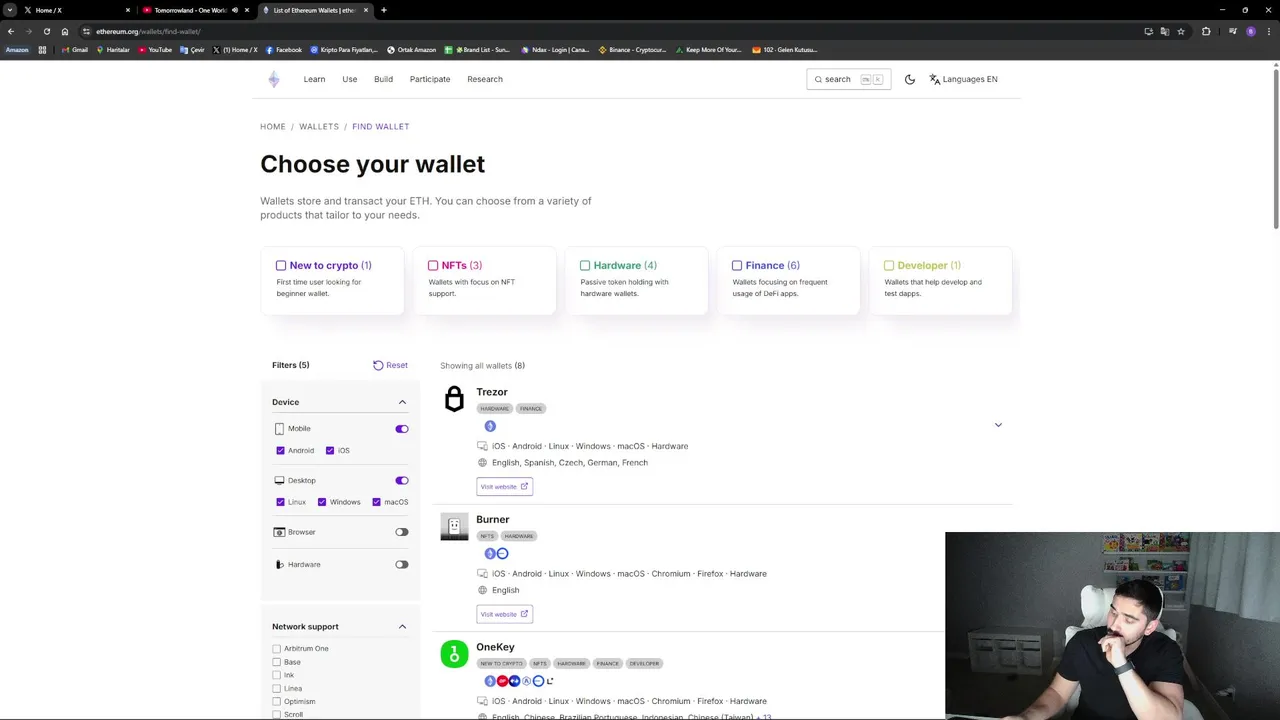The height and width of the screenshot is (720, 1280).
Task: Open a new browser tab
Action: (x=383, y=10)
